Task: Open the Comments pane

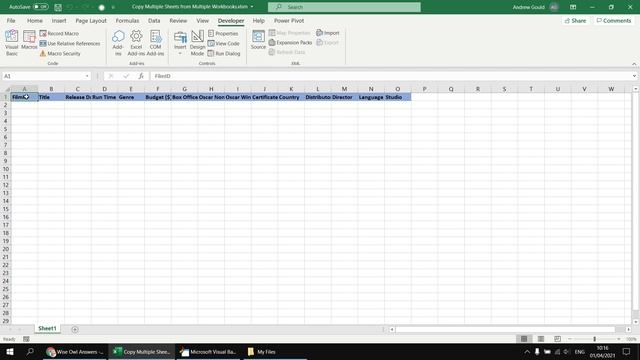Action: tap(613, 20)
